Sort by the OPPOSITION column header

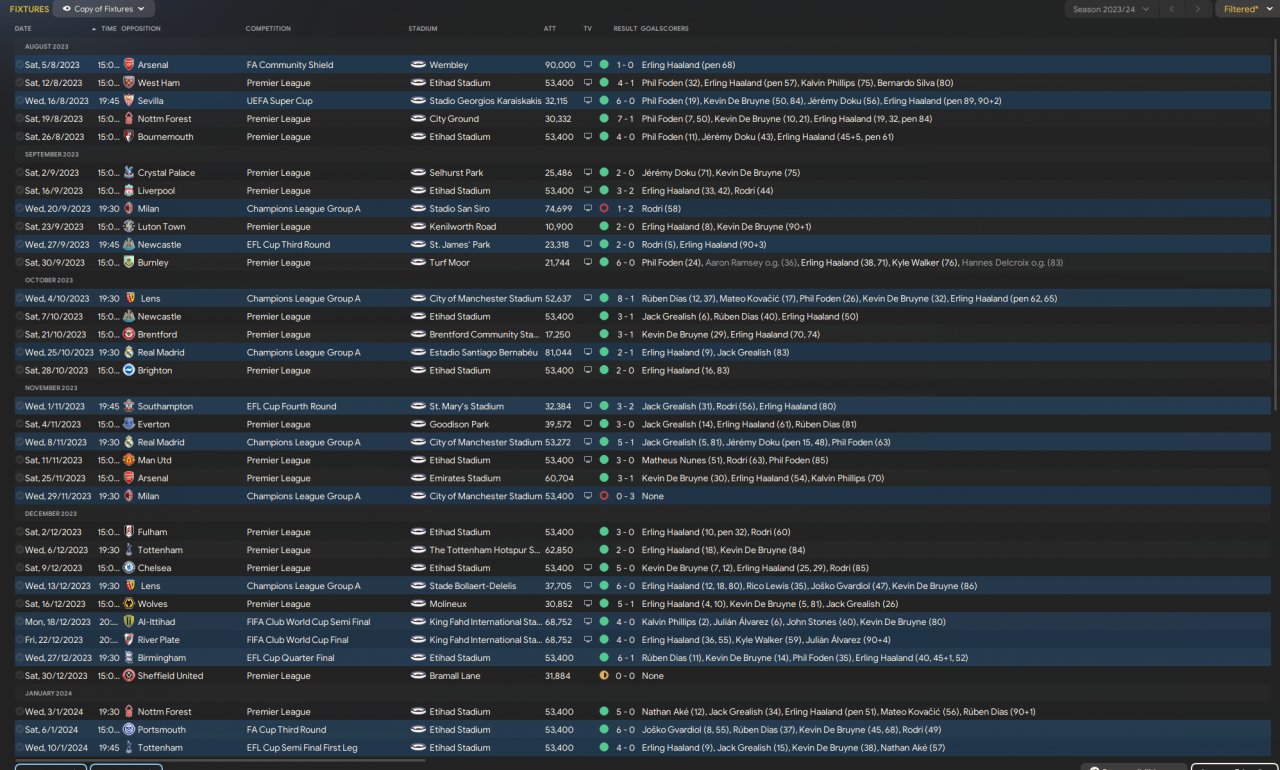click(x=141, y=29)
